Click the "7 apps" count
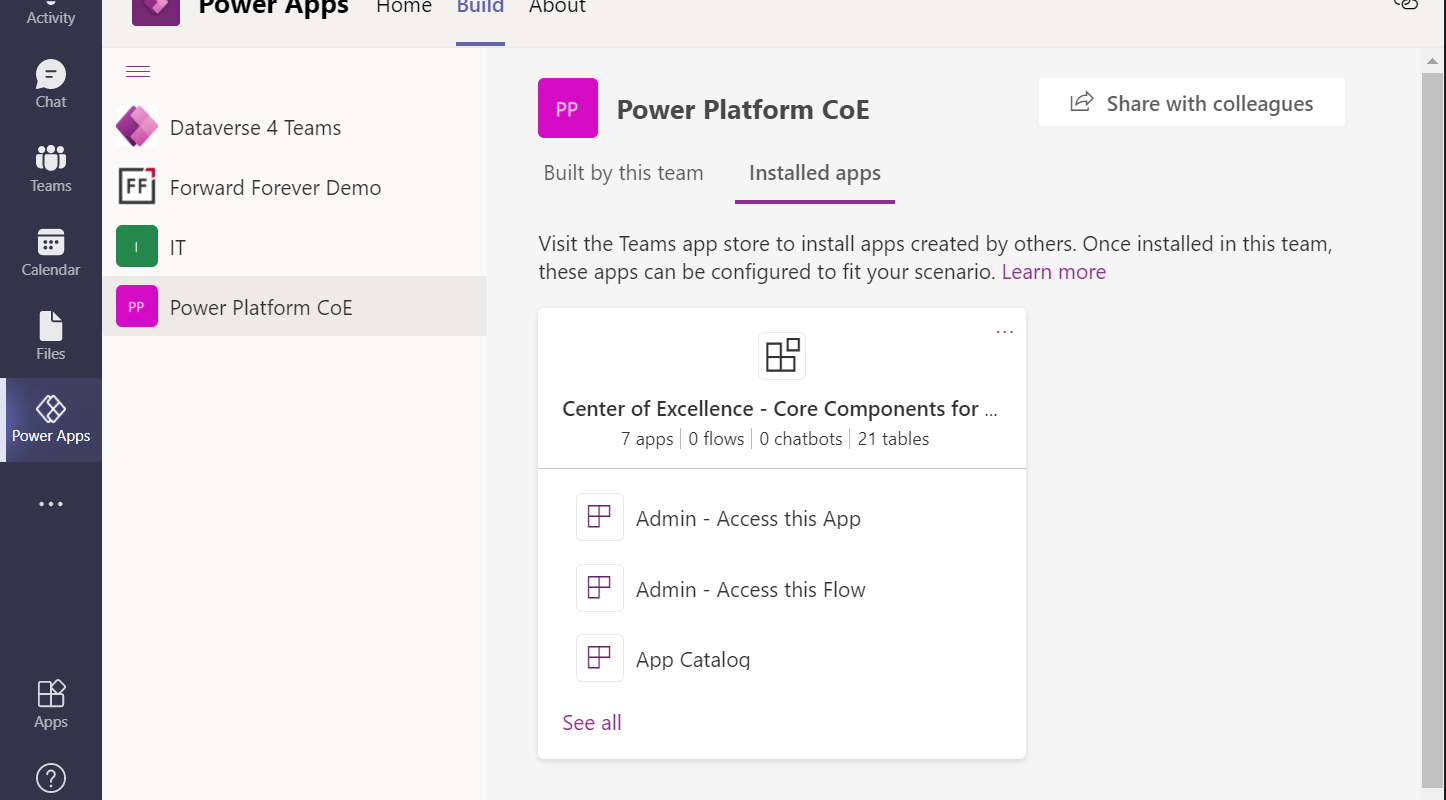This screenshot has height=800, width=1446. [647, 439]
